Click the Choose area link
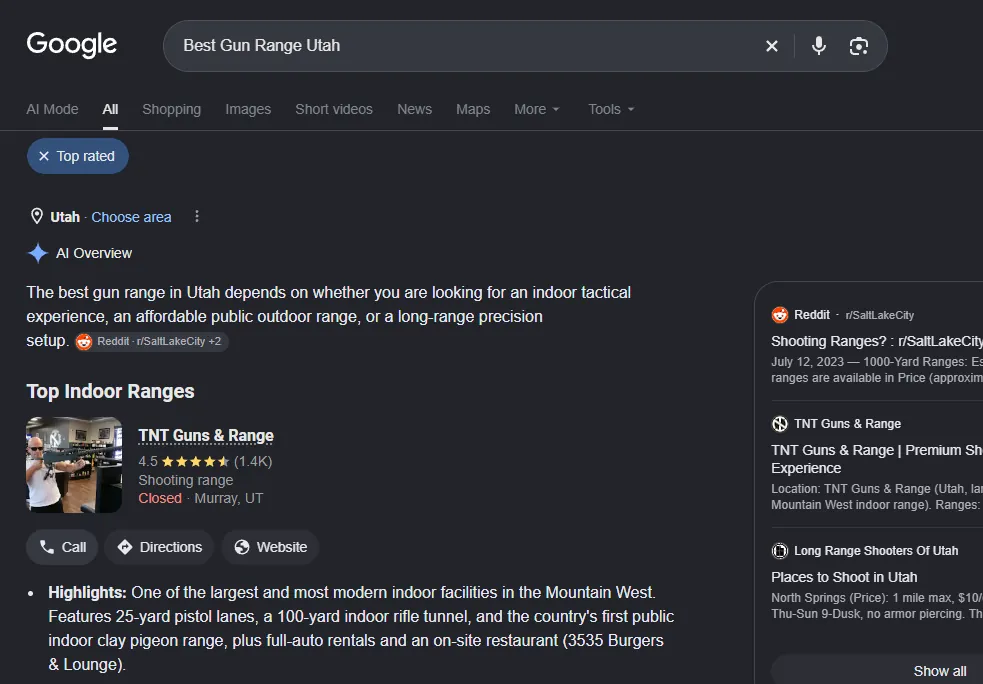Screen dimensions: 983x684 coord(131,217)
